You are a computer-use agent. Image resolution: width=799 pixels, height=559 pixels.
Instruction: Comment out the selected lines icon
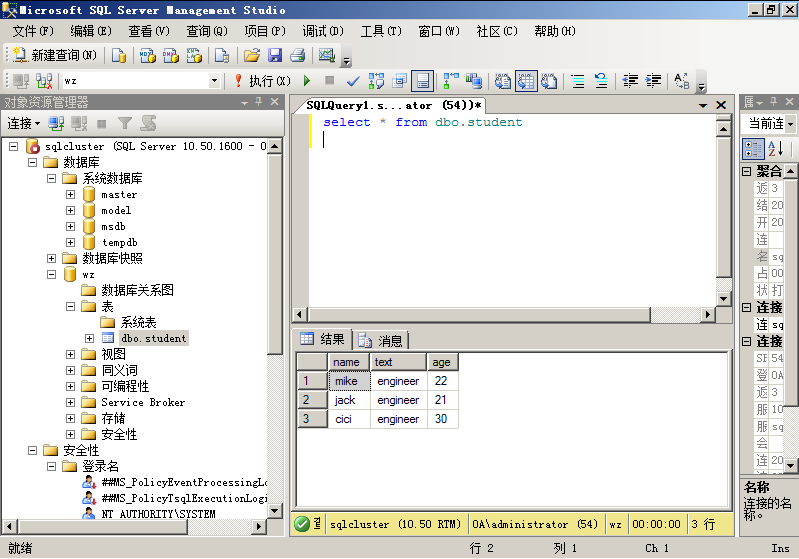point(578,81)
